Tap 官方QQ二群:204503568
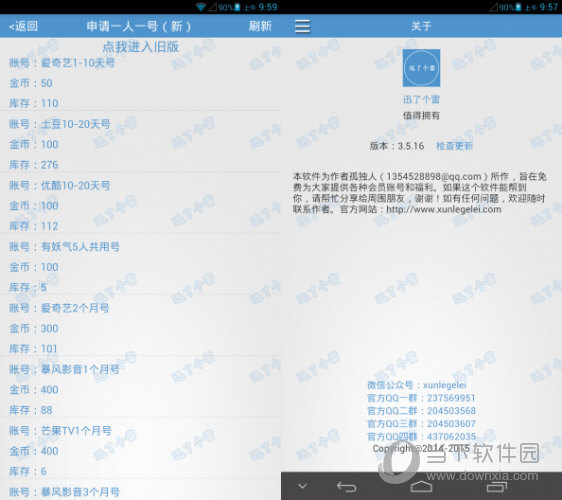 point(421,411)
